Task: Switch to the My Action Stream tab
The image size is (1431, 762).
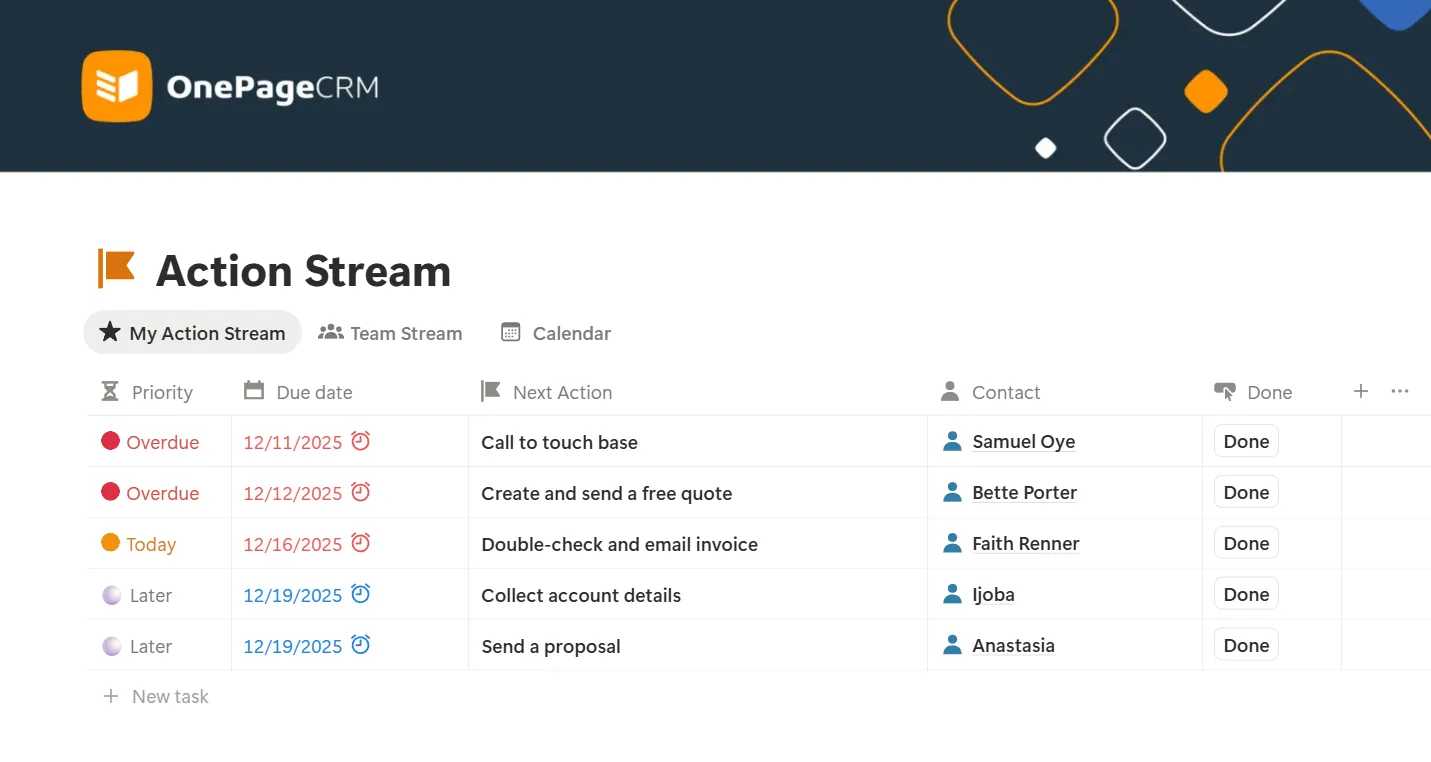Action: click(x=192, y=332)
